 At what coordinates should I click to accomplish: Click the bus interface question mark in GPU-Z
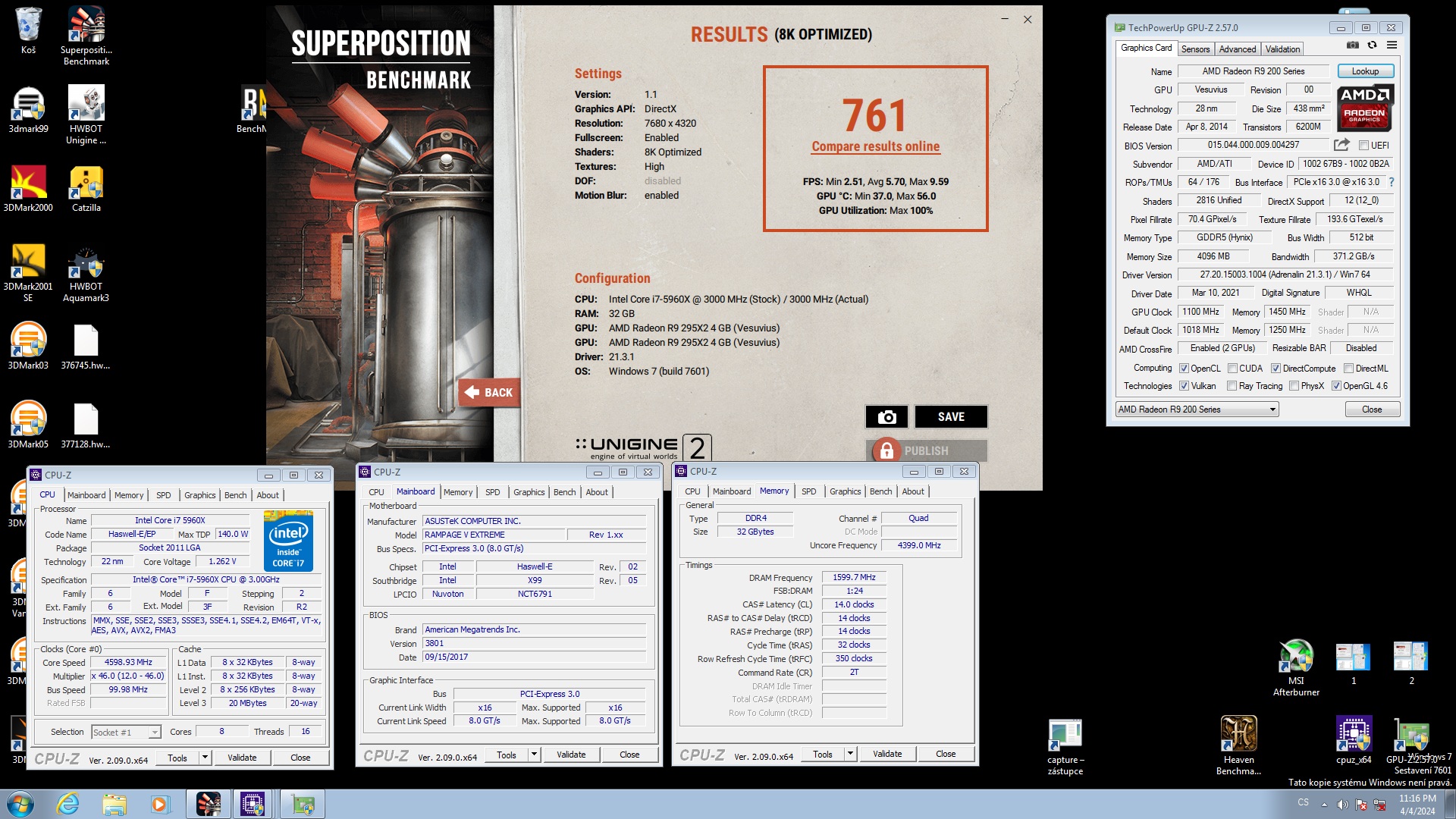[1392, 183]
